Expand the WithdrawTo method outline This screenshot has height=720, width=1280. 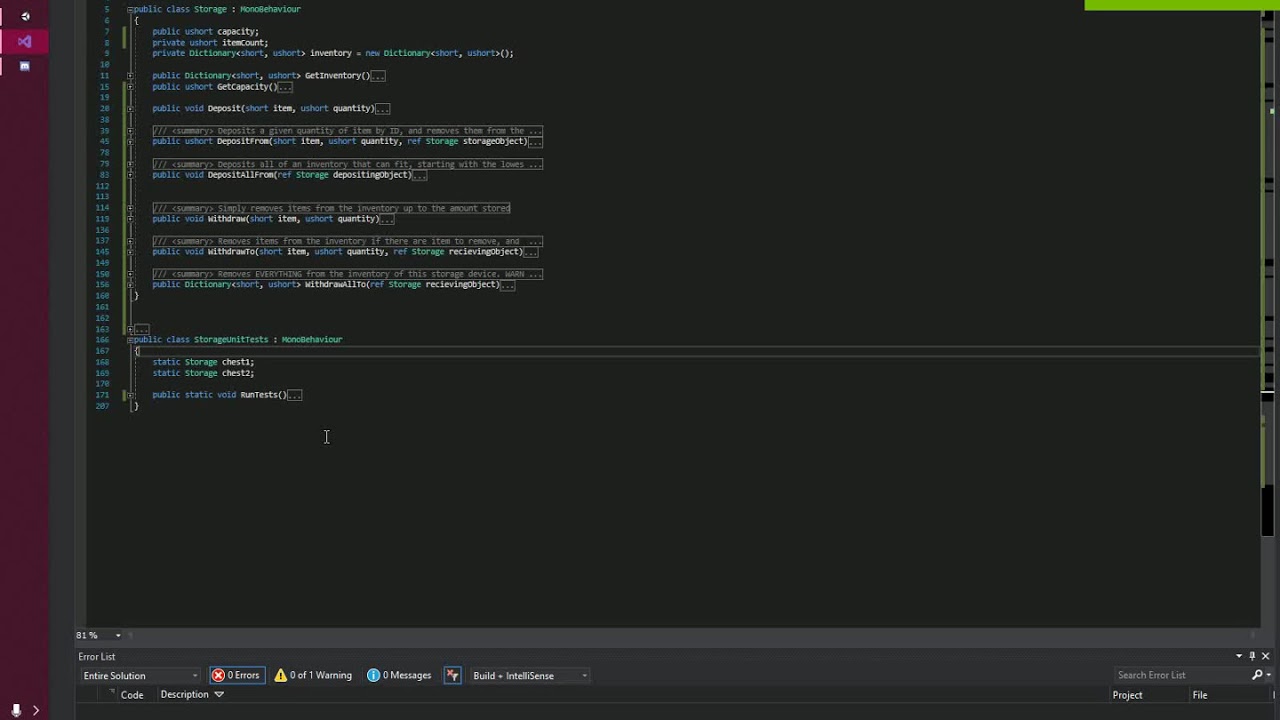pos(130,252)
